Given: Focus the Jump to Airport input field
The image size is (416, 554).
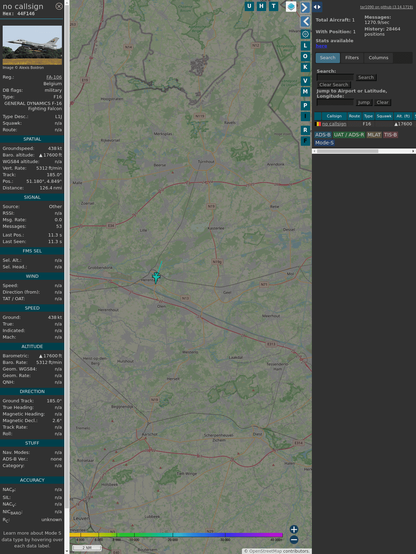Looking at the screenshot, I should click(335, 102).
